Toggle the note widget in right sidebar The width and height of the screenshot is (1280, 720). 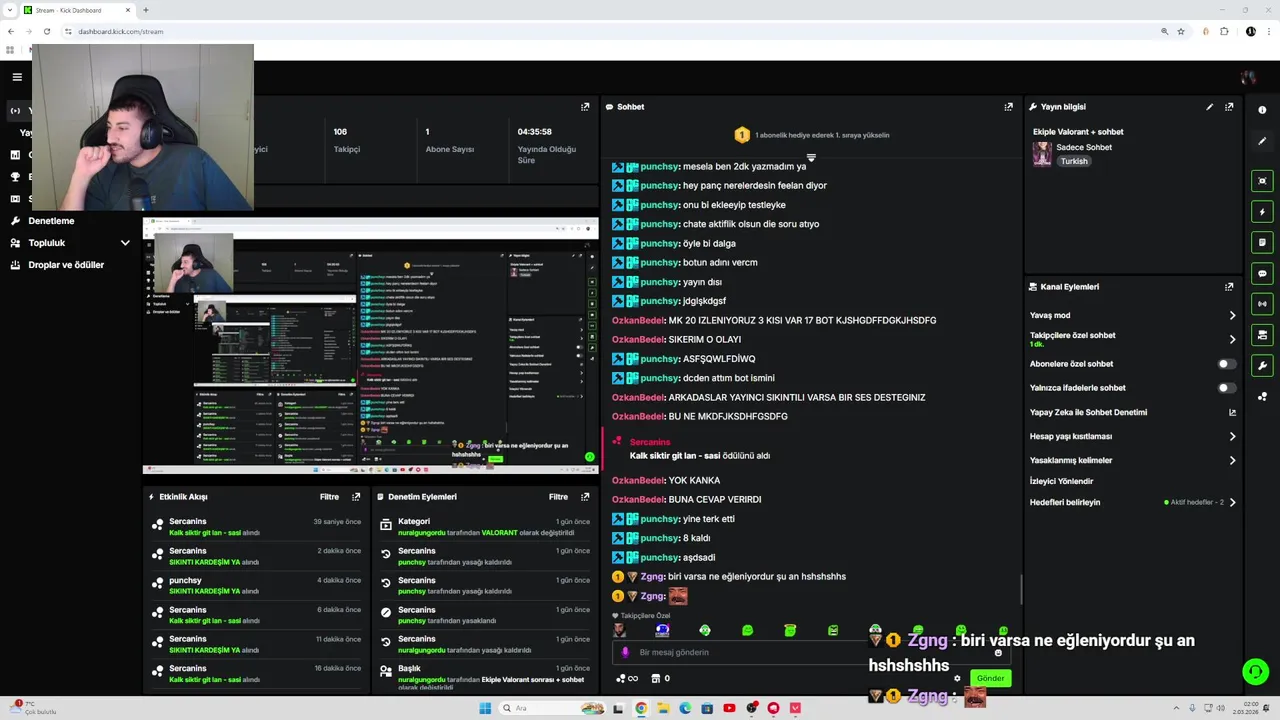pos(1262,242)
